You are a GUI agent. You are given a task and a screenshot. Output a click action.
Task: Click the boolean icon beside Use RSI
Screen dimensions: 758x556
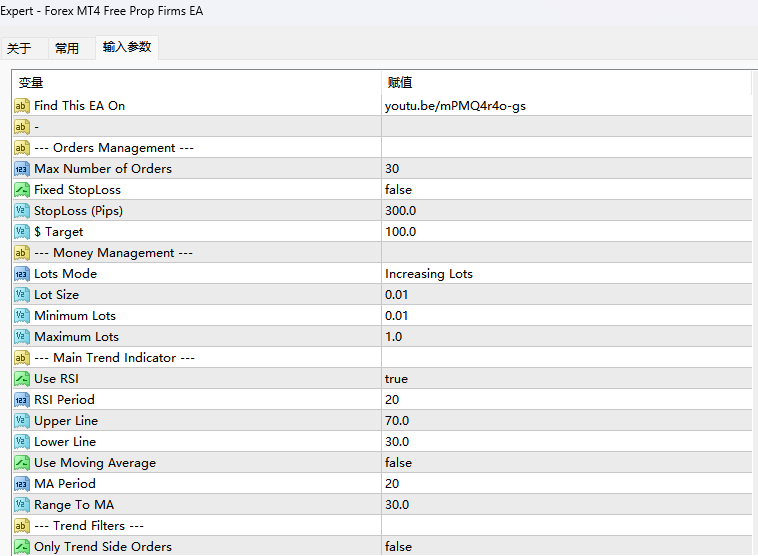click(x=22, y=379)
